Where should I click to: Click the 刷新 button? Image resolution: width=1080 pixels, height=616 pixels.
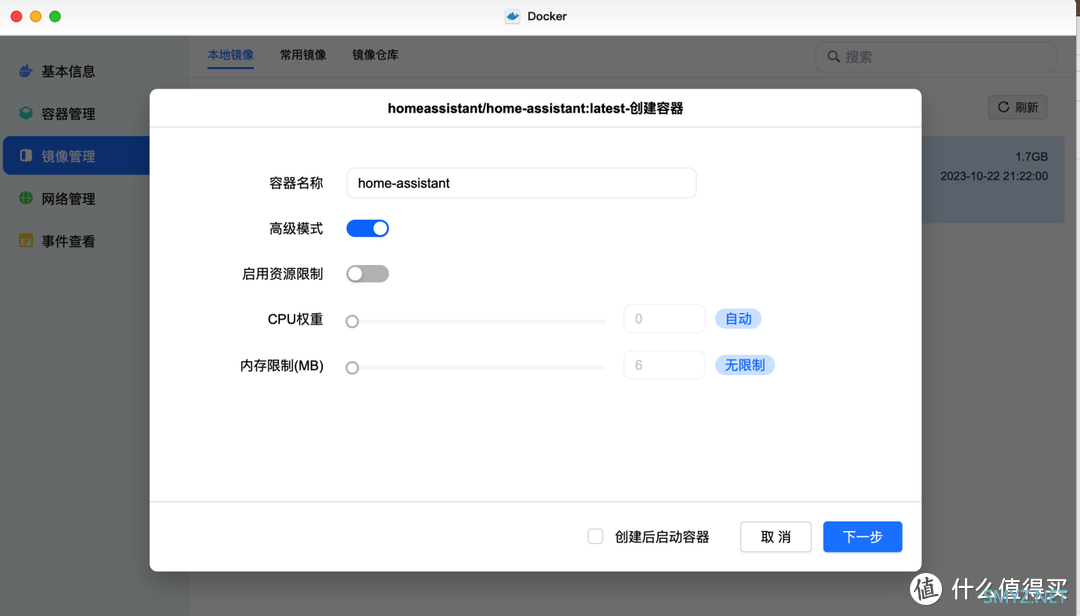(1018, 107)
